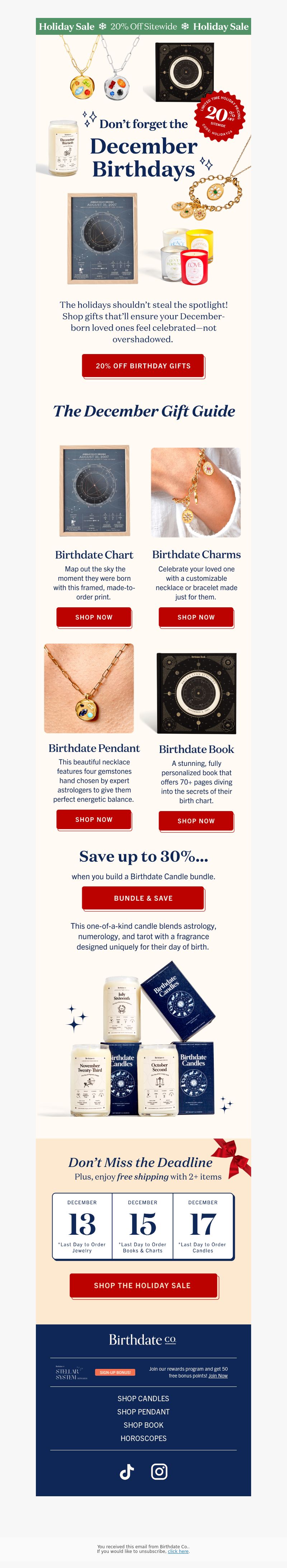
Task: Click the stacked Birthdate Candles image
Action: 143,1040
